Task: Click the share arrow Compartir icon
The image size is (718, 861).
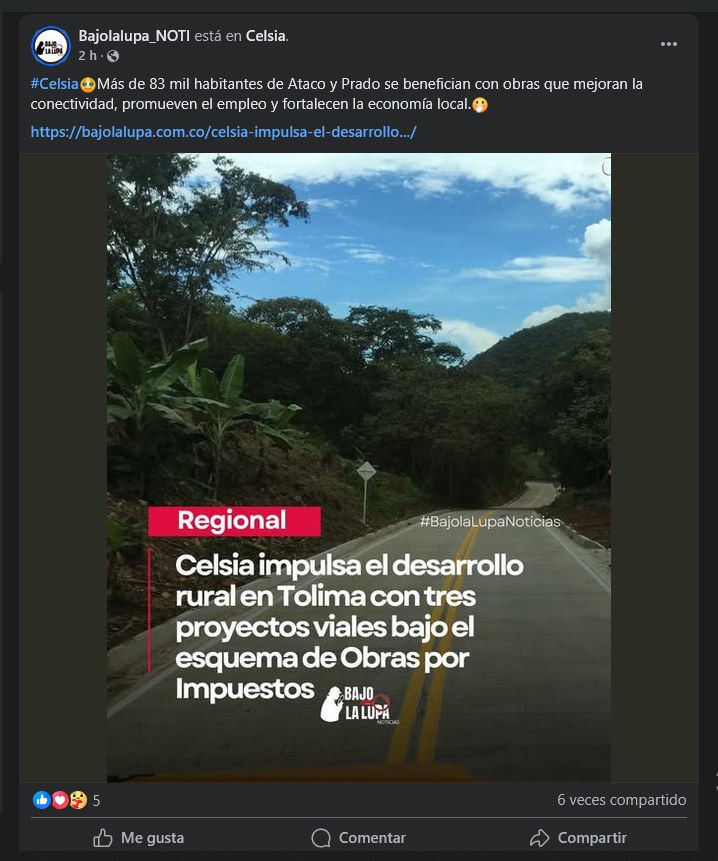Action: pos(539,838)
